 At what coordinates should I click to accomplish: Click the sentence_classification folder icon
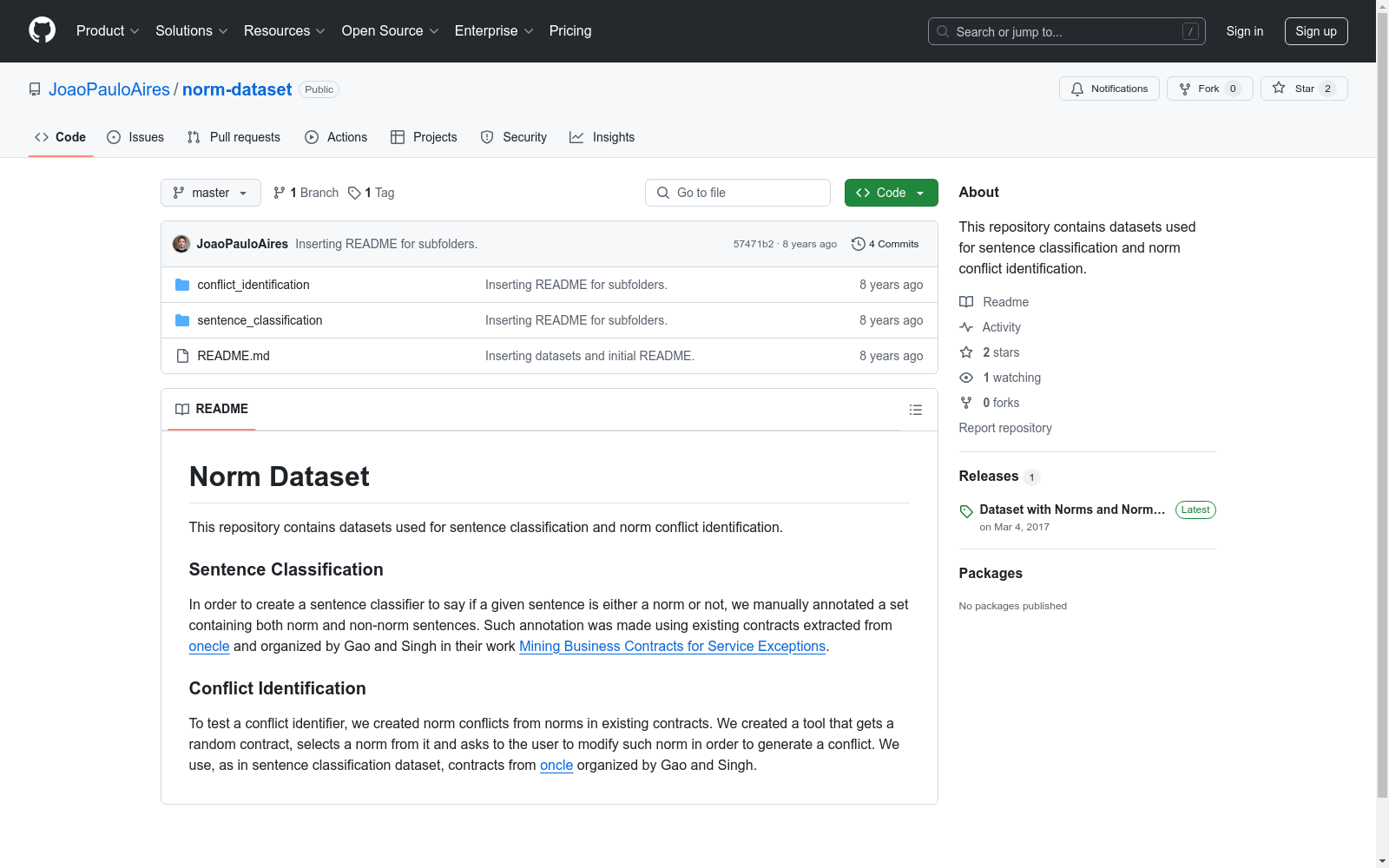(182, 320)
